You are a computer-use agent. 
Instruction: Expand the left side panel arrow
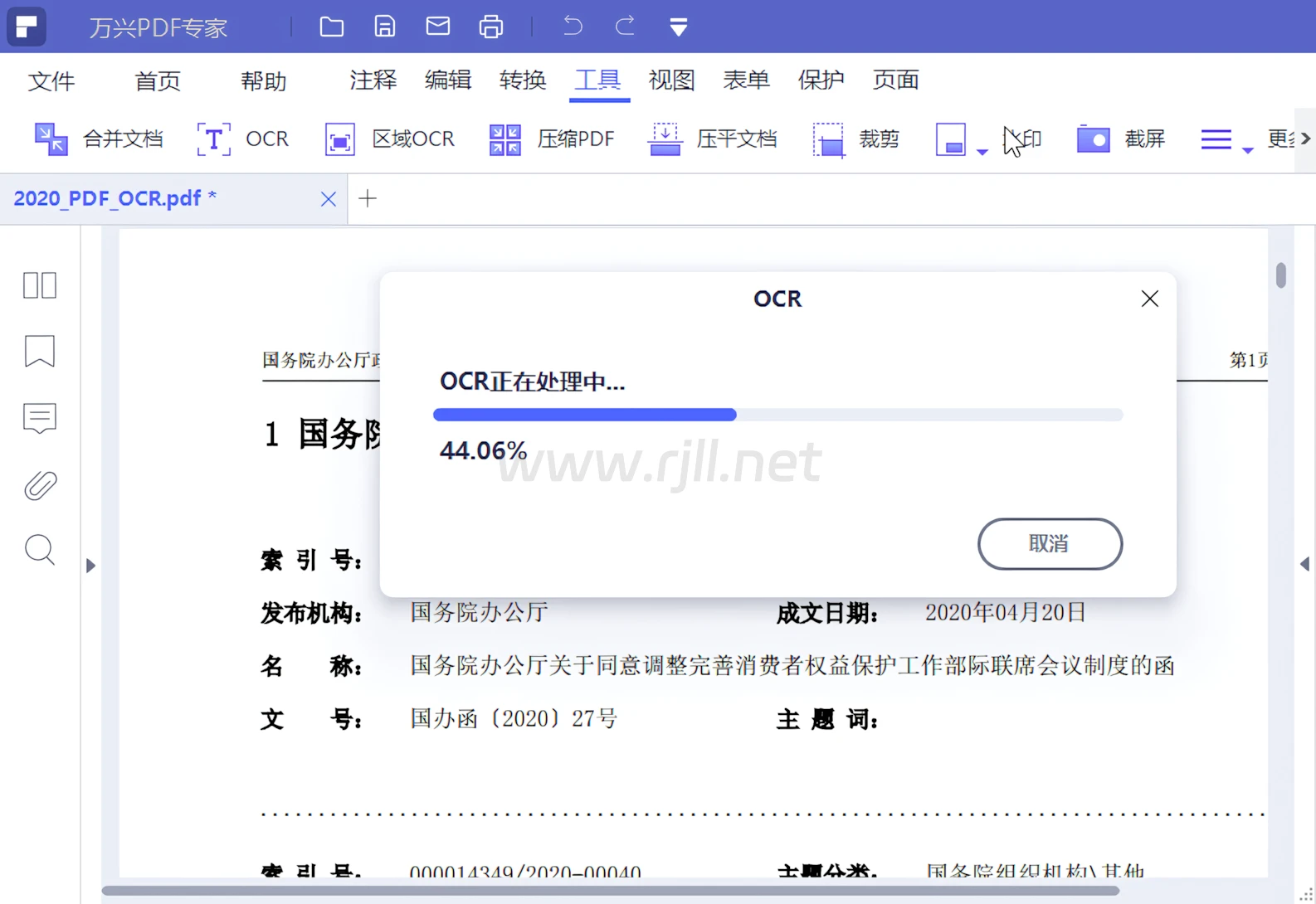coord(90,566)
